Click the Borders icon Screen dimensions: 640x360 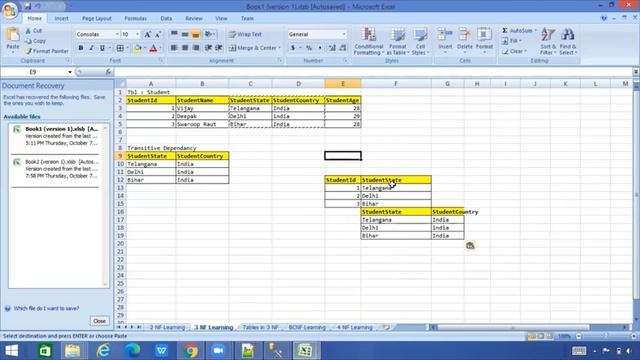[120, 48]
